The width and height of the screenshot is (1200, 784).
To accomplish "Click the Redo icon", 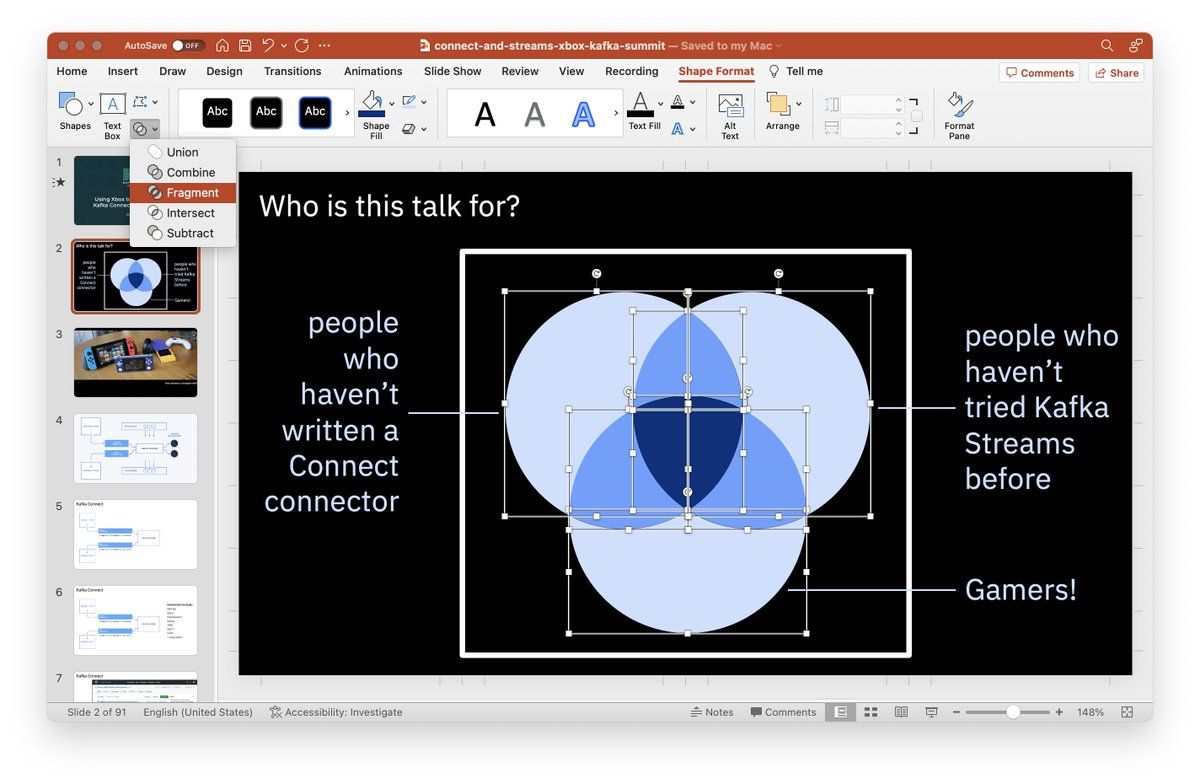I will coord(302,46).
